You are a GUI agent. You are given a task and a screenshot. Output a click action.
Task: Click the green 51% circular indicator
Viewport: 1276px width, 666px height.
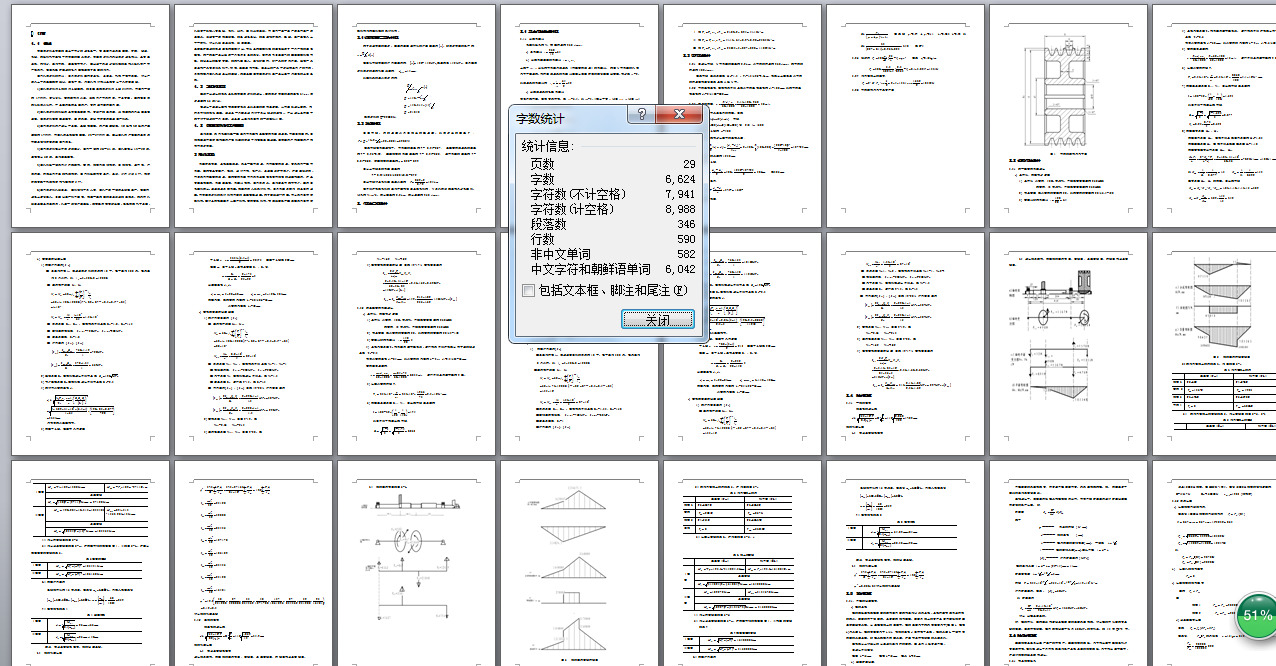tap(1256, 615)
